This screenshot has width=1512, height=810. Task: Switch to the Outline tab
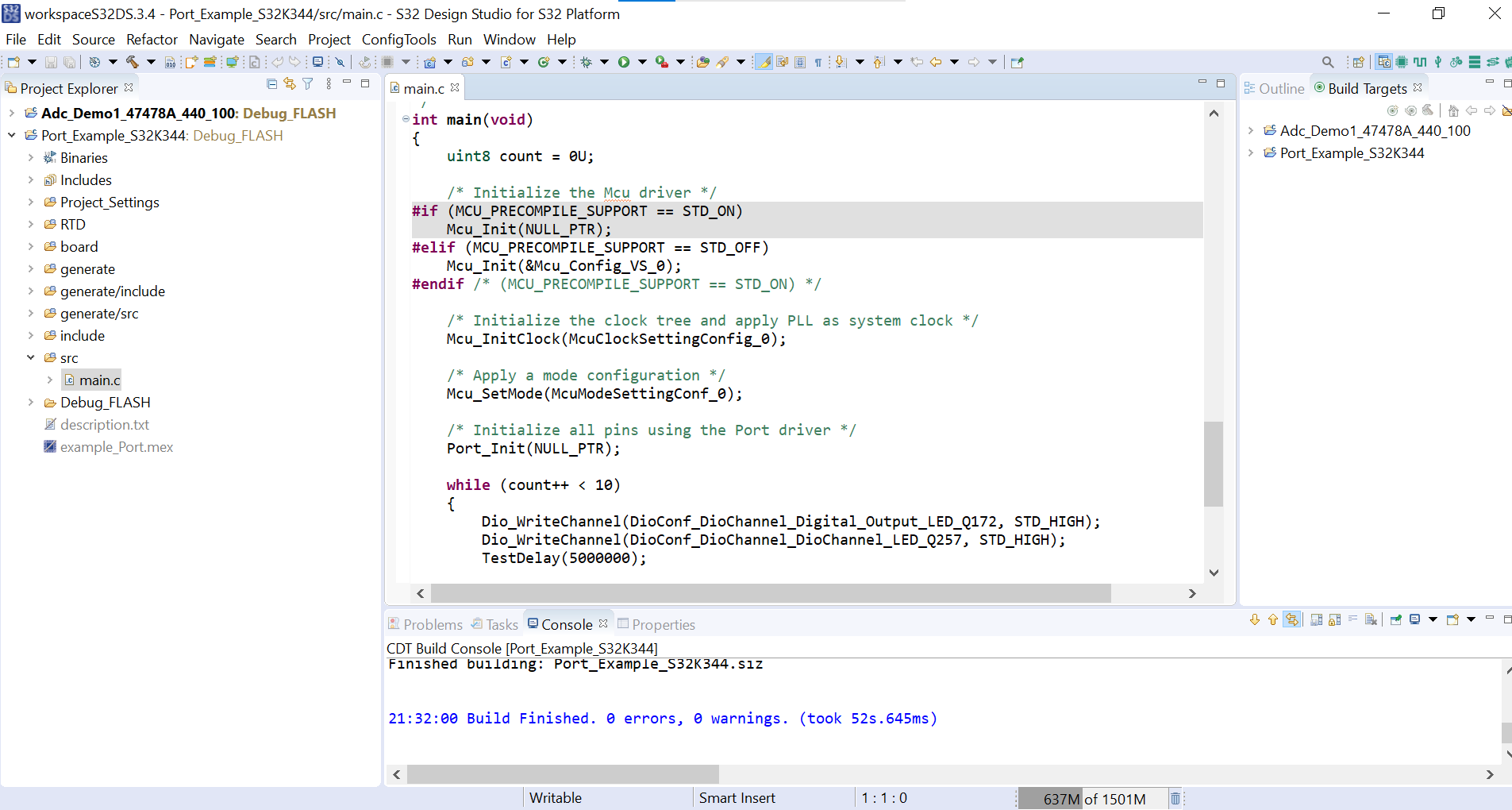pyautogui.click(x=1274, y=88)
